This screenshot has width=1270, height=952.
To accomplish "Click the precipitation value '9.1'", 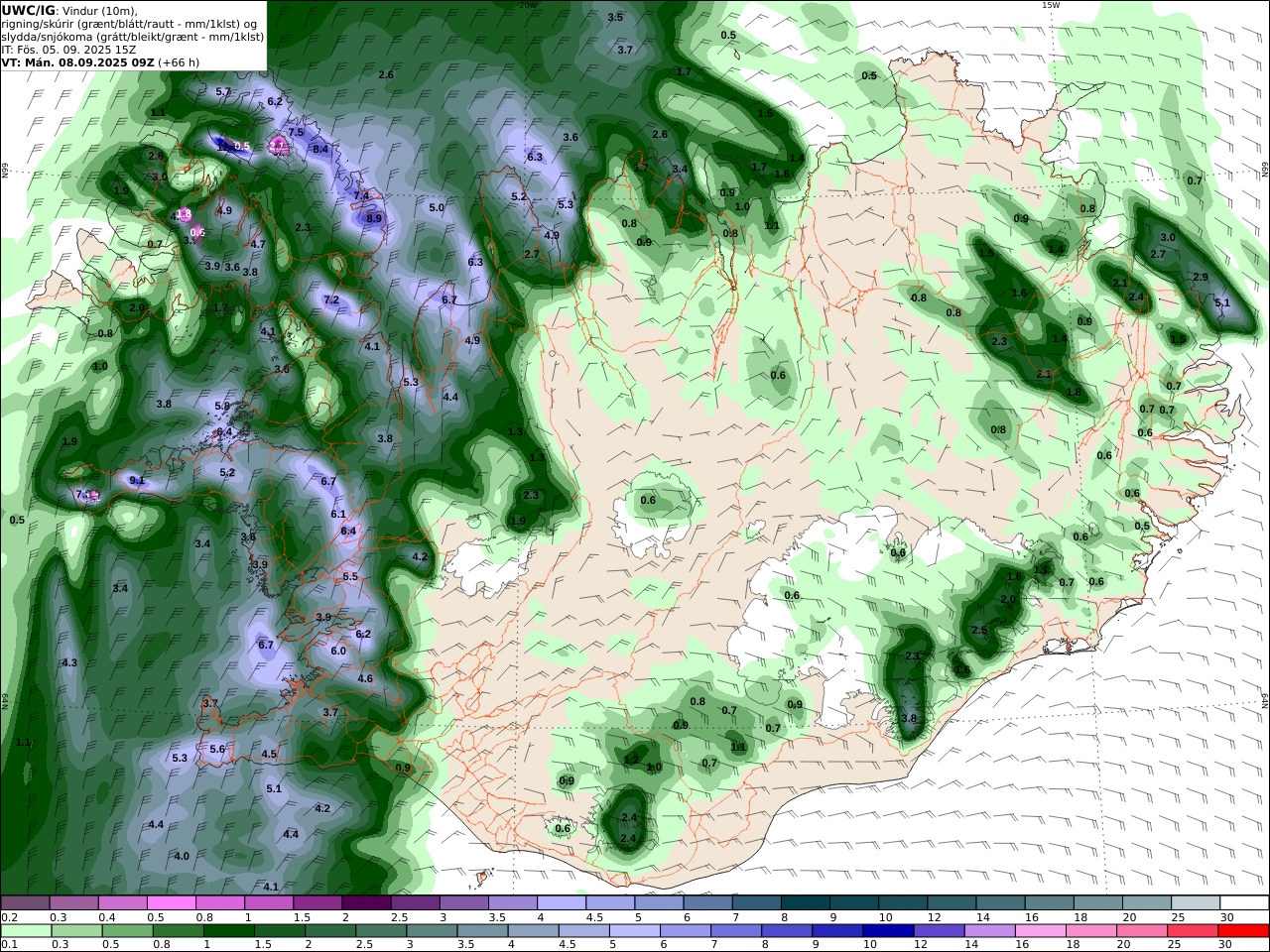I will click(137, 481).
